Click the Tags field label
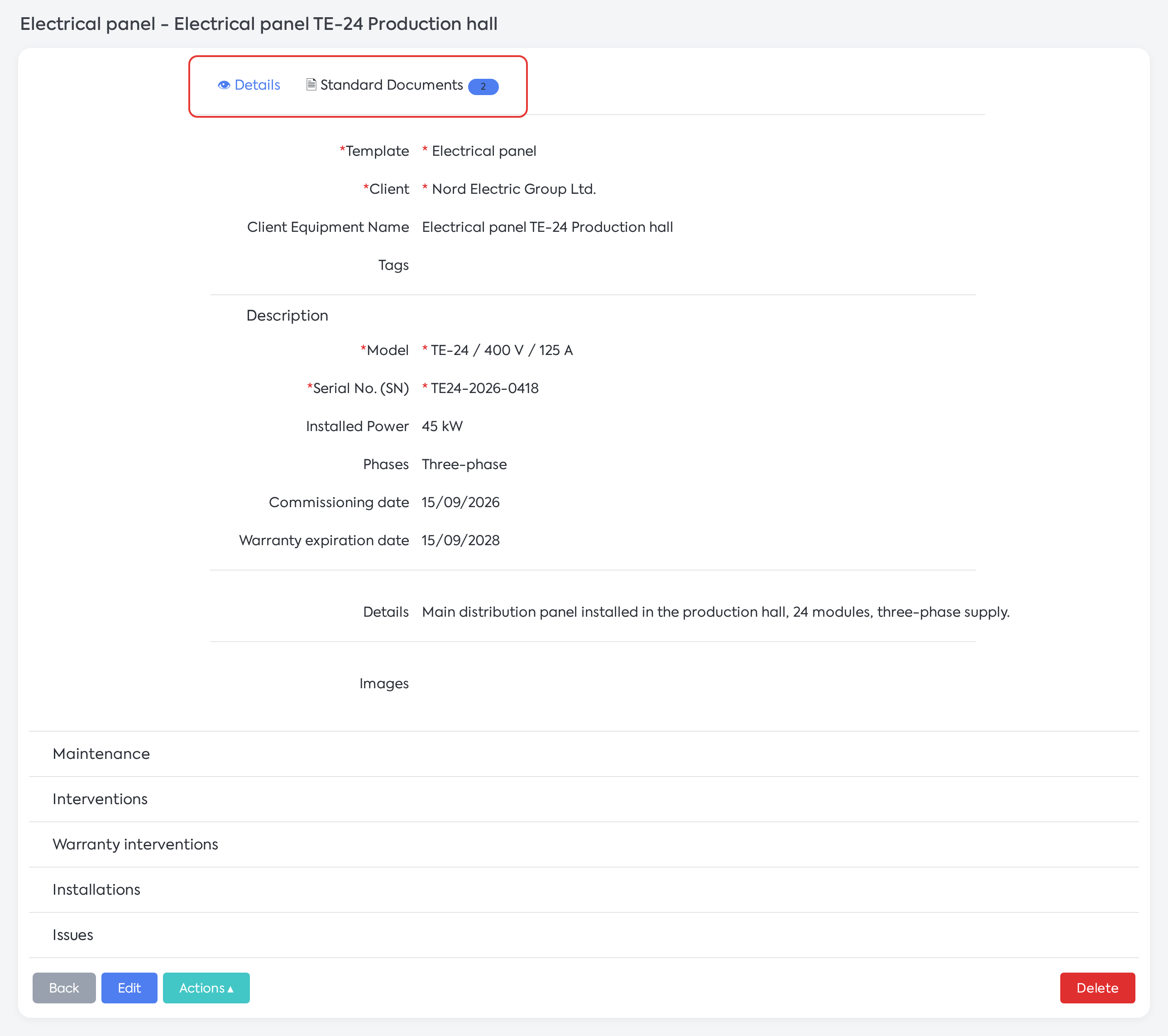 coord(393,265)
